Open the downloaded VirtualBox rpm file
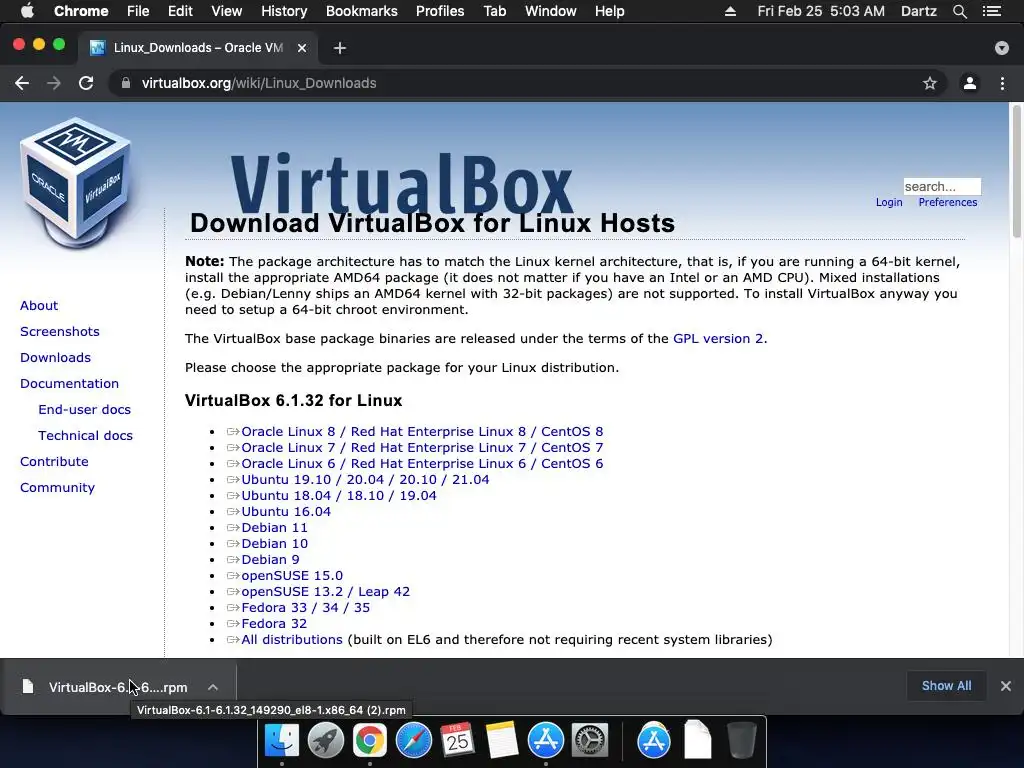This screenshot has width=1024, height=768. [x=118, y=687]
